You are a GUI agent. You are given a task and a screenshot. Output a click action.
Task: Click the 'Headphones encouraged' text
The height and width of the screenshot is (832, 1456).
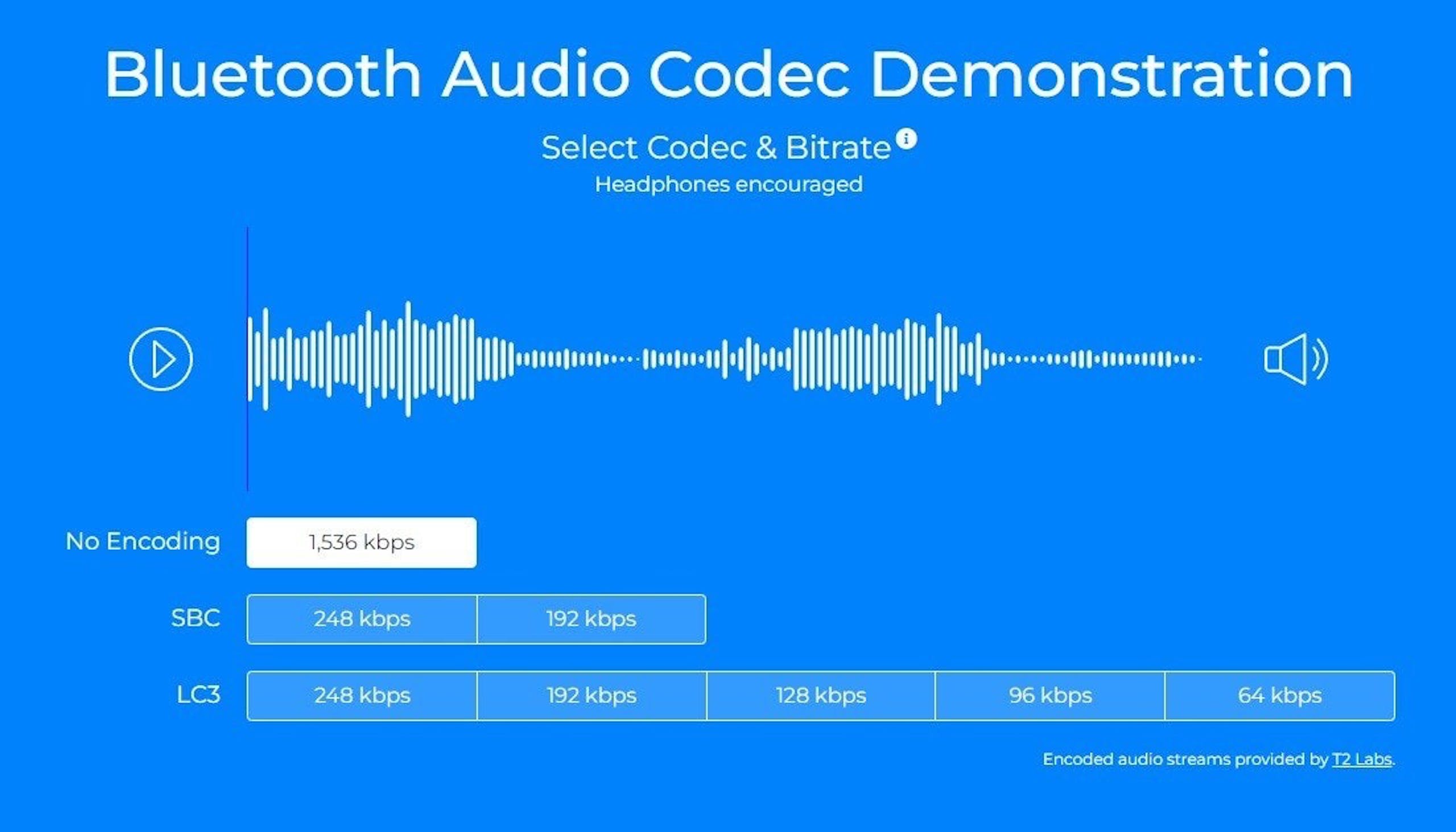729,184
